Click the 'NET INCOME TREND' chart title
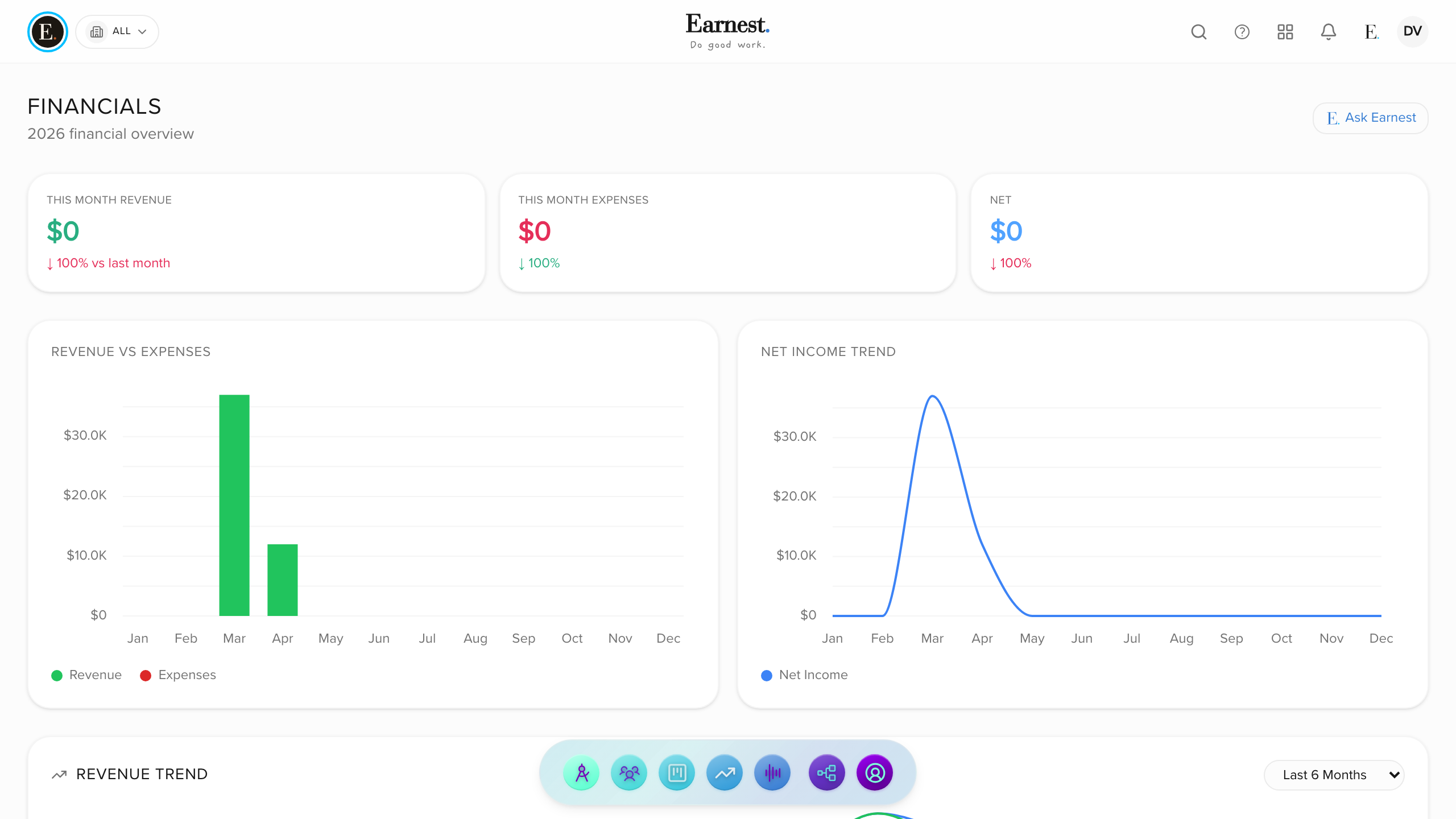 click(828, 352)
